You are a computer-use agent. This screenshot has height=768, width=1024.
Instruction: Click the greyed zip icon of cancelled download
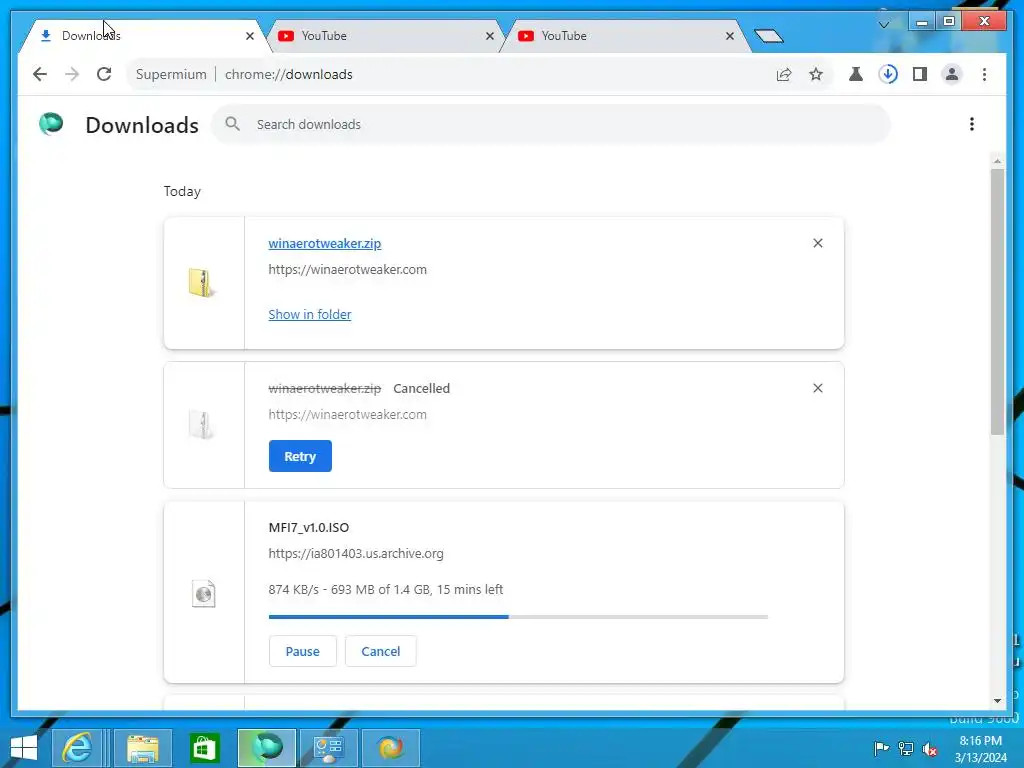click(x=201, y=424)
